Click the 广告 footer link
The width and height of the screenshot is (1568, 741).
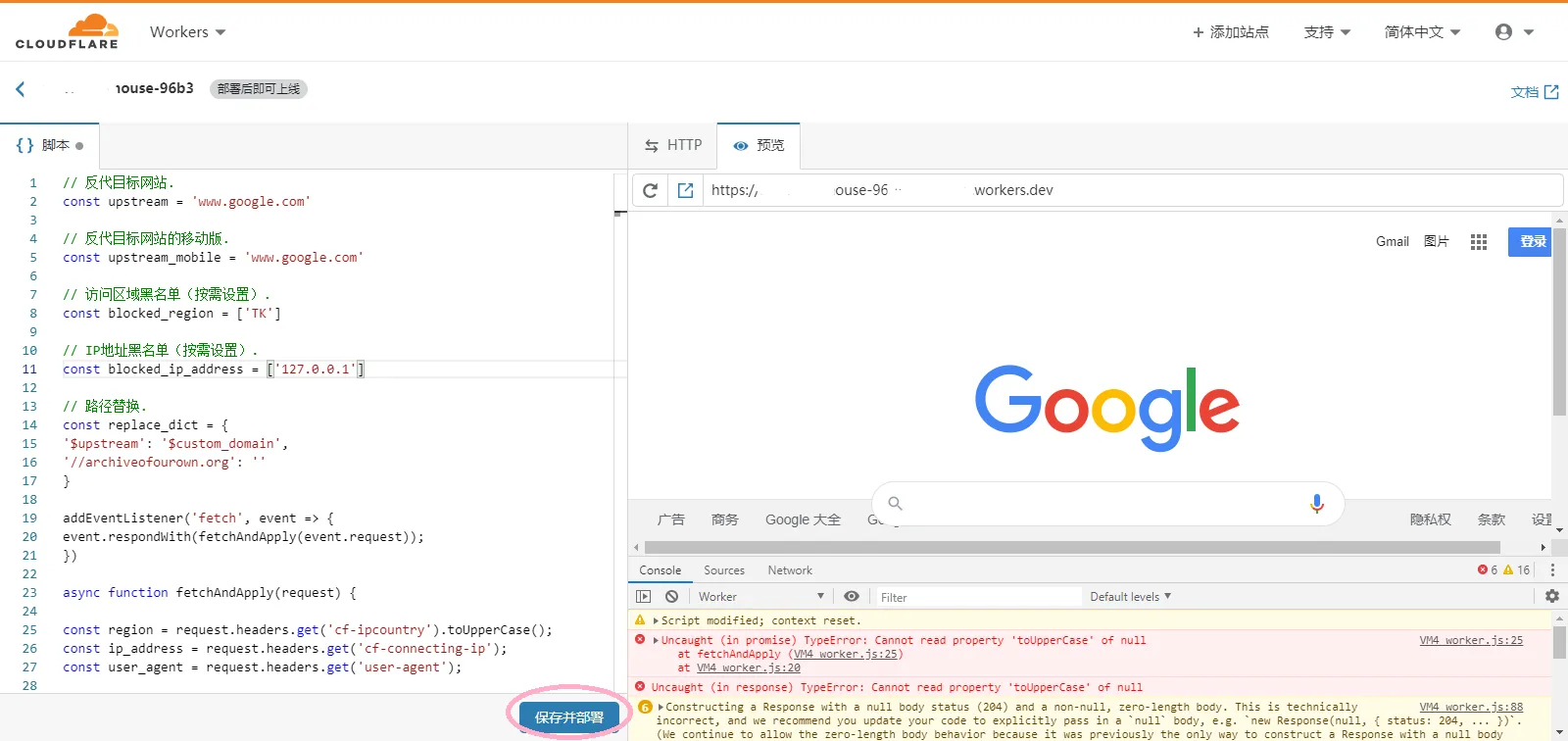point(671,519)
